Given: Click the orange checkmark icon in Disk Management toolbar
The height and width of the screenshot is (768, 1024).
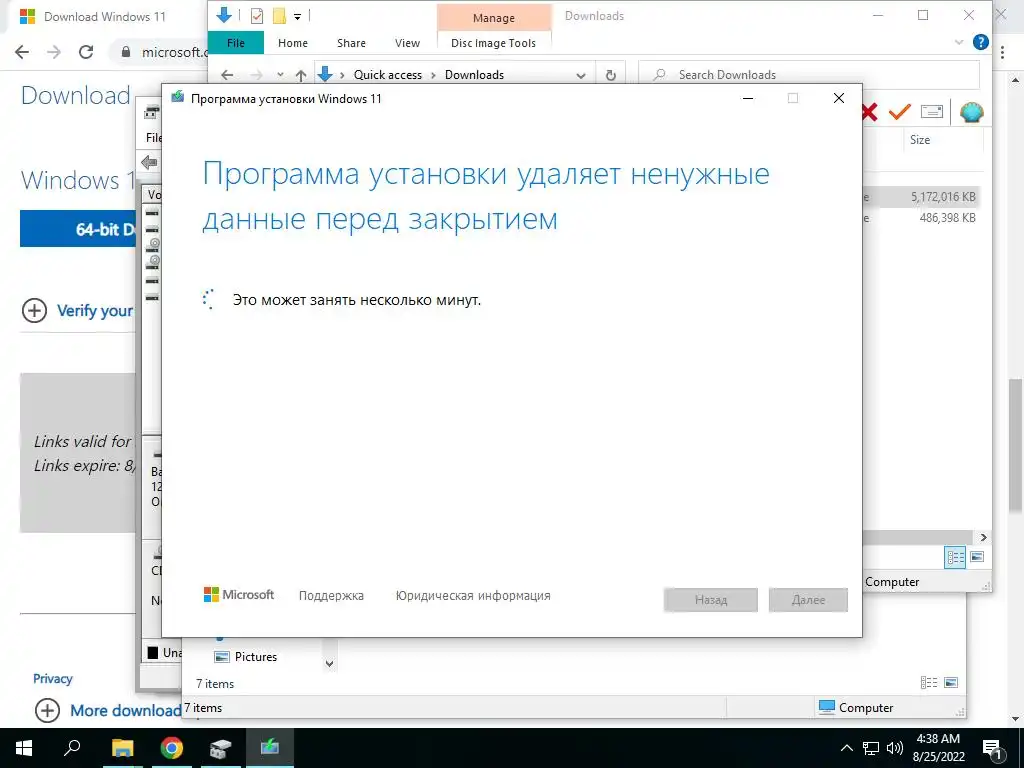Looking at the screenshot, I should click(900, 112).
